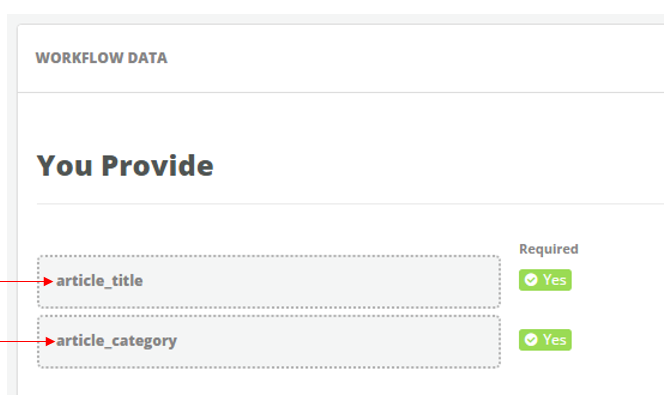669x398 pixels.
Task: Select the article_category dotted field box
Action: tap(269, 342)
